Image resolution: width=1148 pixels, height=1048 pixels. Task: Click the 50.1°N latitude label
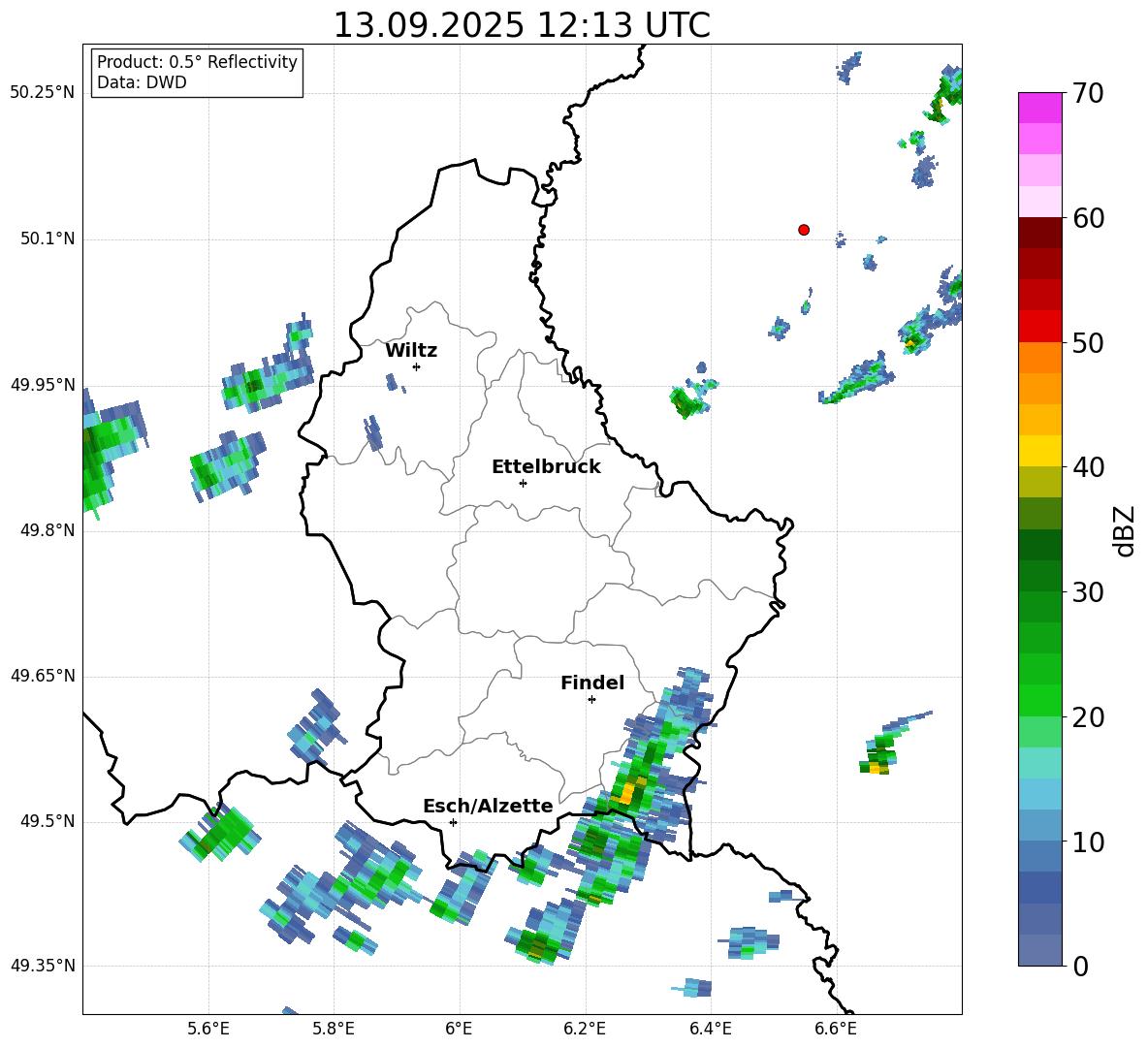(x=48, y=239)
